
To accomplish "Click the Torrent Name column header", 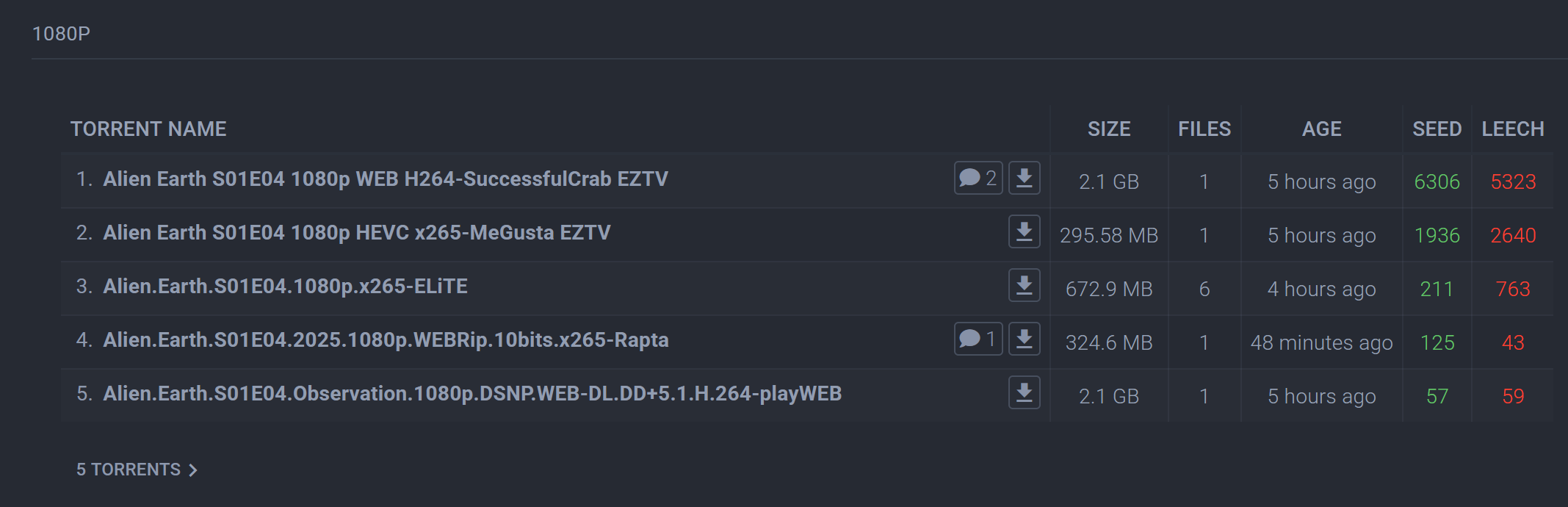I will pos(148,129).
